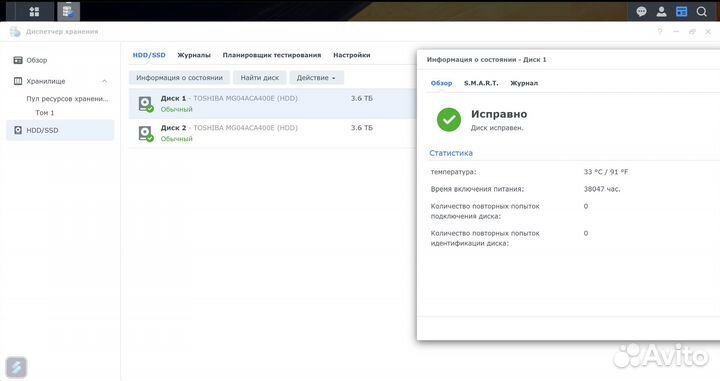Click the Хранилище sidebar icon

click(x=18, y=81)
